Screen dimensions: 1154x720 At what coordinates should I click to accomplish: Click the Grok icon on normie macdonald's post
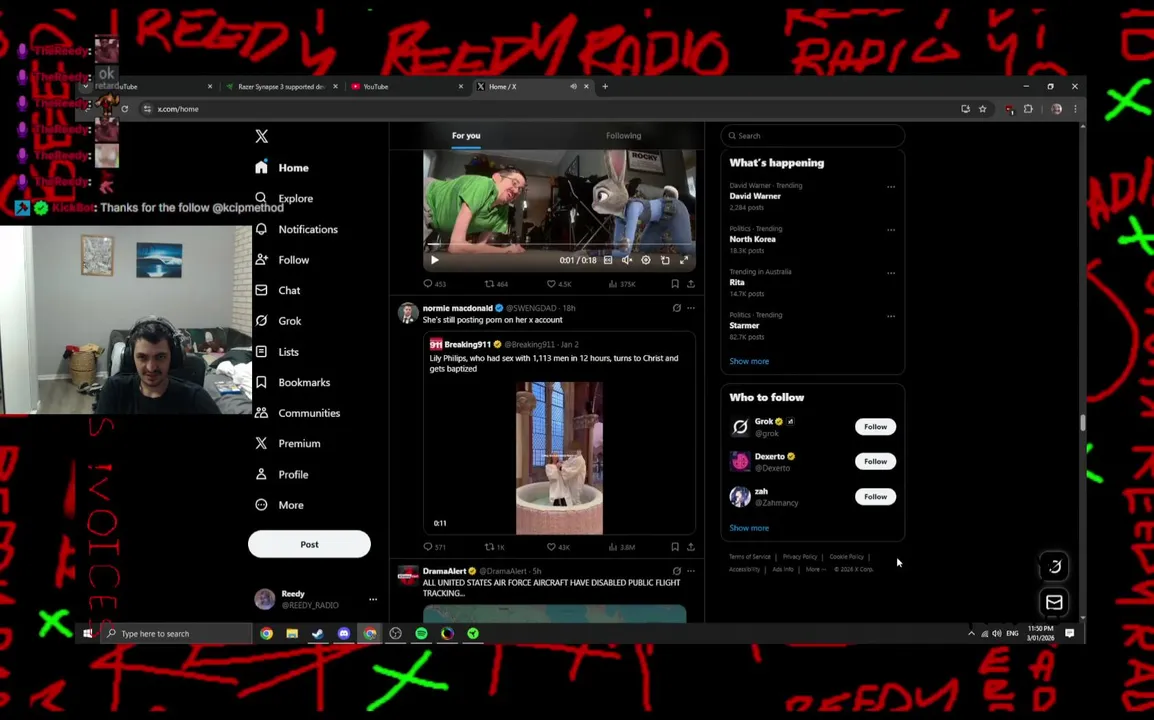[x=676, y=308]
